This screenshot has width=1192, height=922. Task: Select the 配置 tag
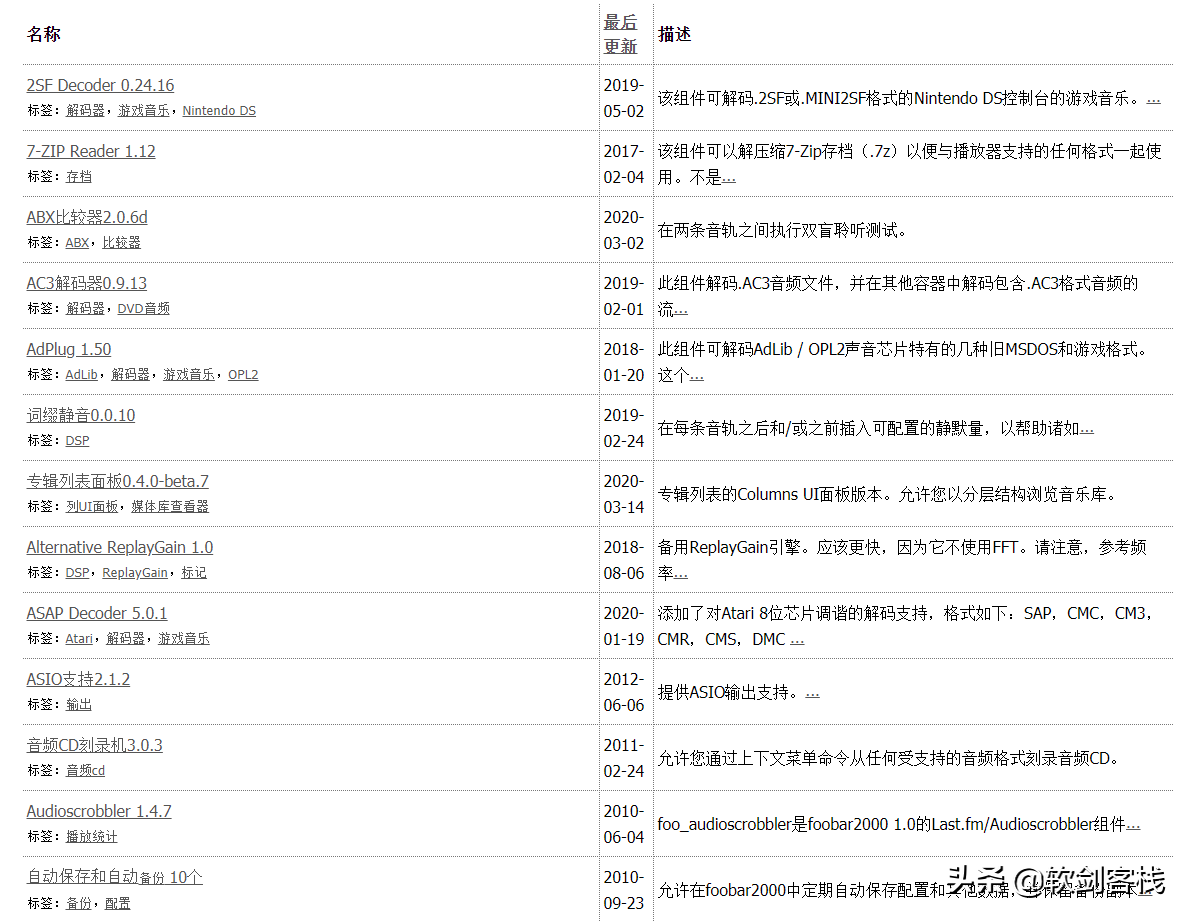coord(118,904)
